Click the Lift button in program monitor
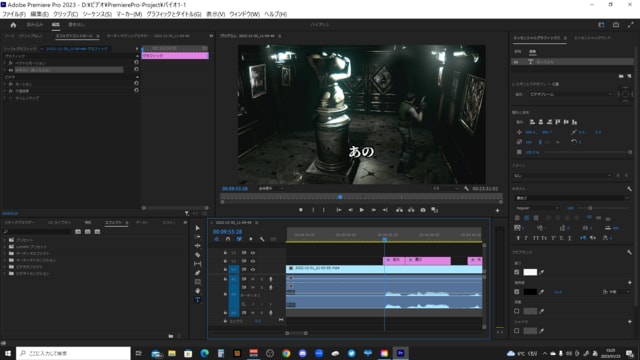Image resolution: width=640 pixels, height=360 pixels. coord(399,210)
